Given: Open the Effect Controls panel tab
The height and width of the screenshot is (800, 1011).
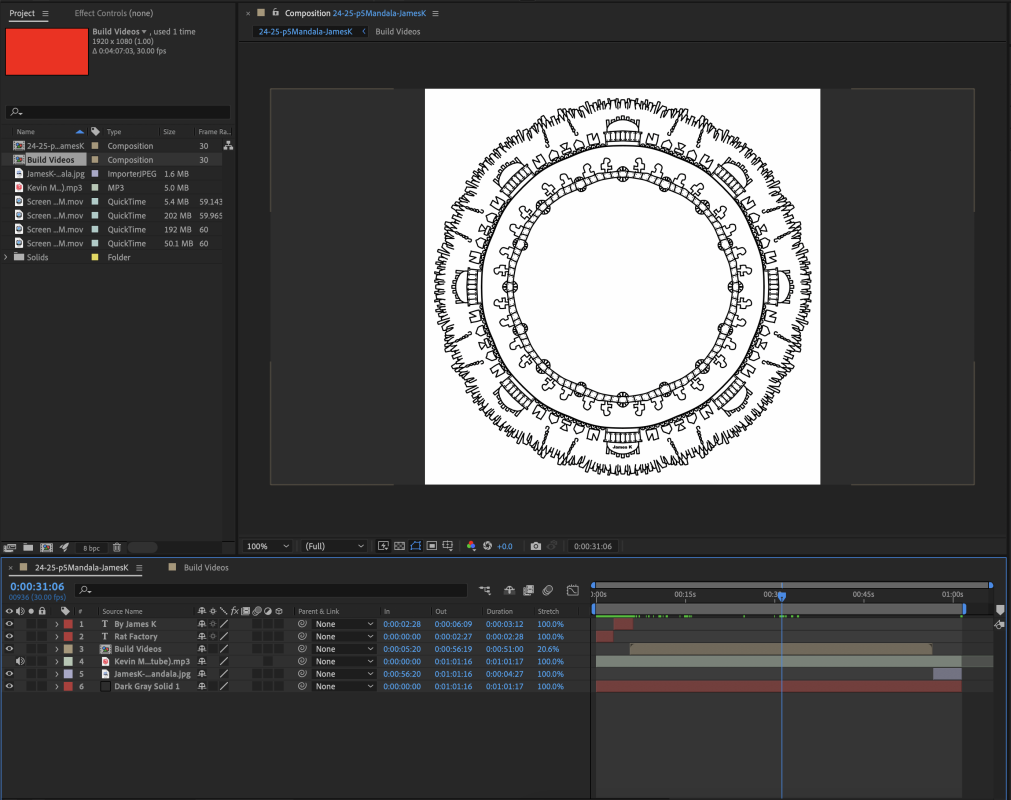Looking at the screenshot, I should [114, 13].
